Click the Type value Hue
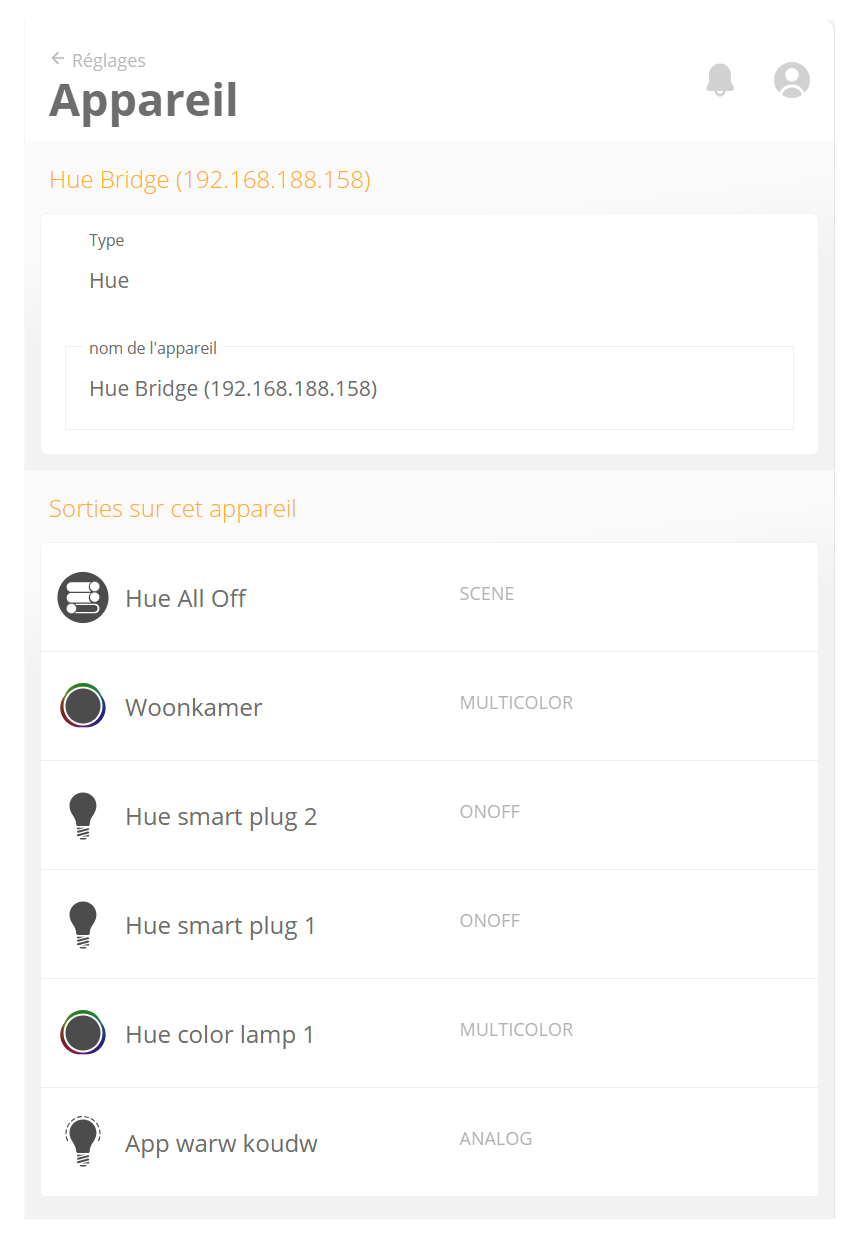 coord(109,281)
